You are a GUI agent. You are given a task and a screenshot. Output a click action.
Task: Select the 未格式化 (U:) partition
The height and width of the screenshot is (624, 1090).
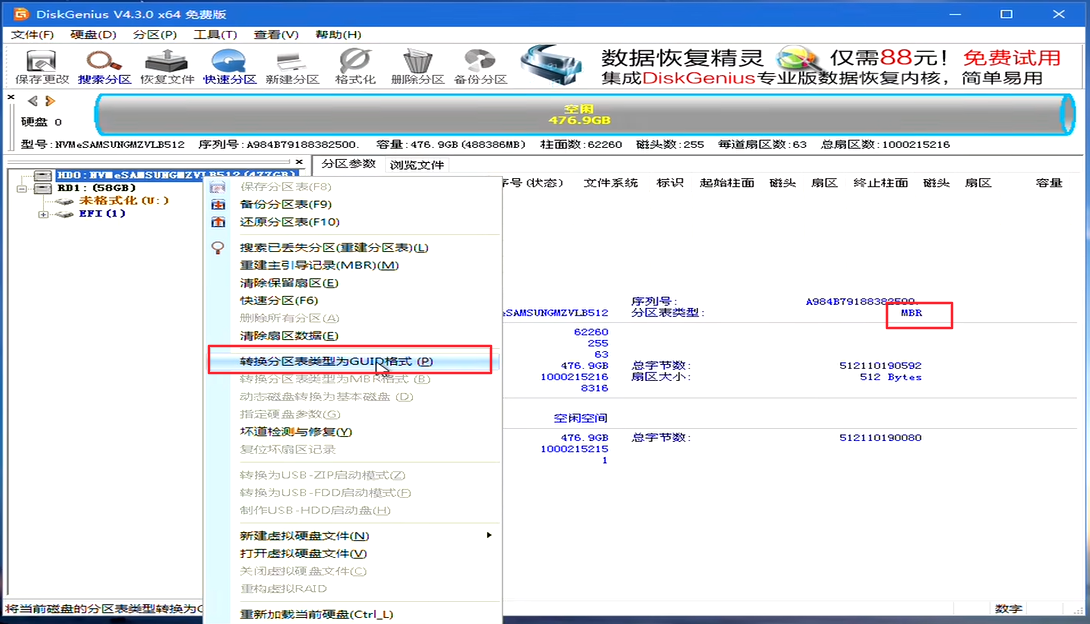pyautogui.click(x=124, y=200)
